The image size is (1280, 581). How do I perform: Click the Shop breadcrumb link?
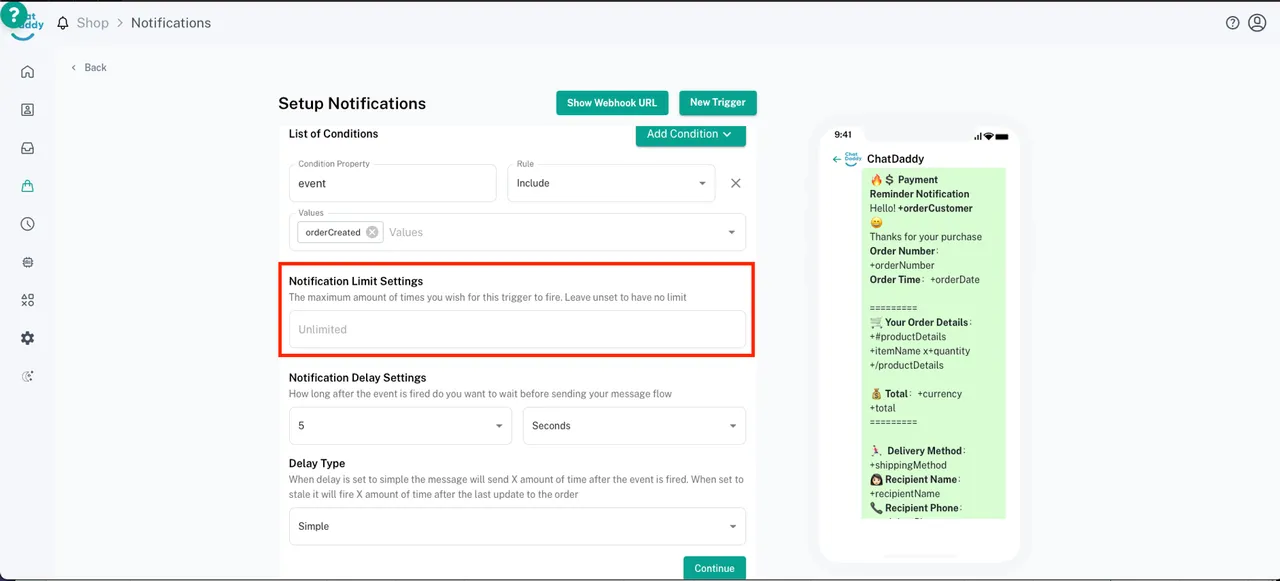92,23
